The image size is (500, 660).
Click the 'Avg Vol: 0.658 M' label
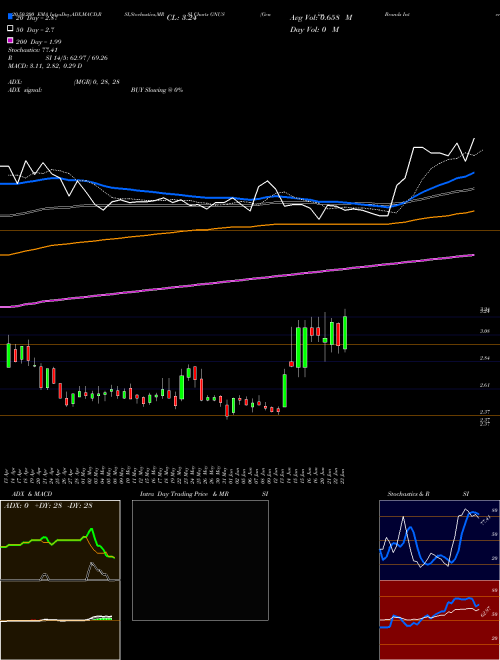point(321,18)
